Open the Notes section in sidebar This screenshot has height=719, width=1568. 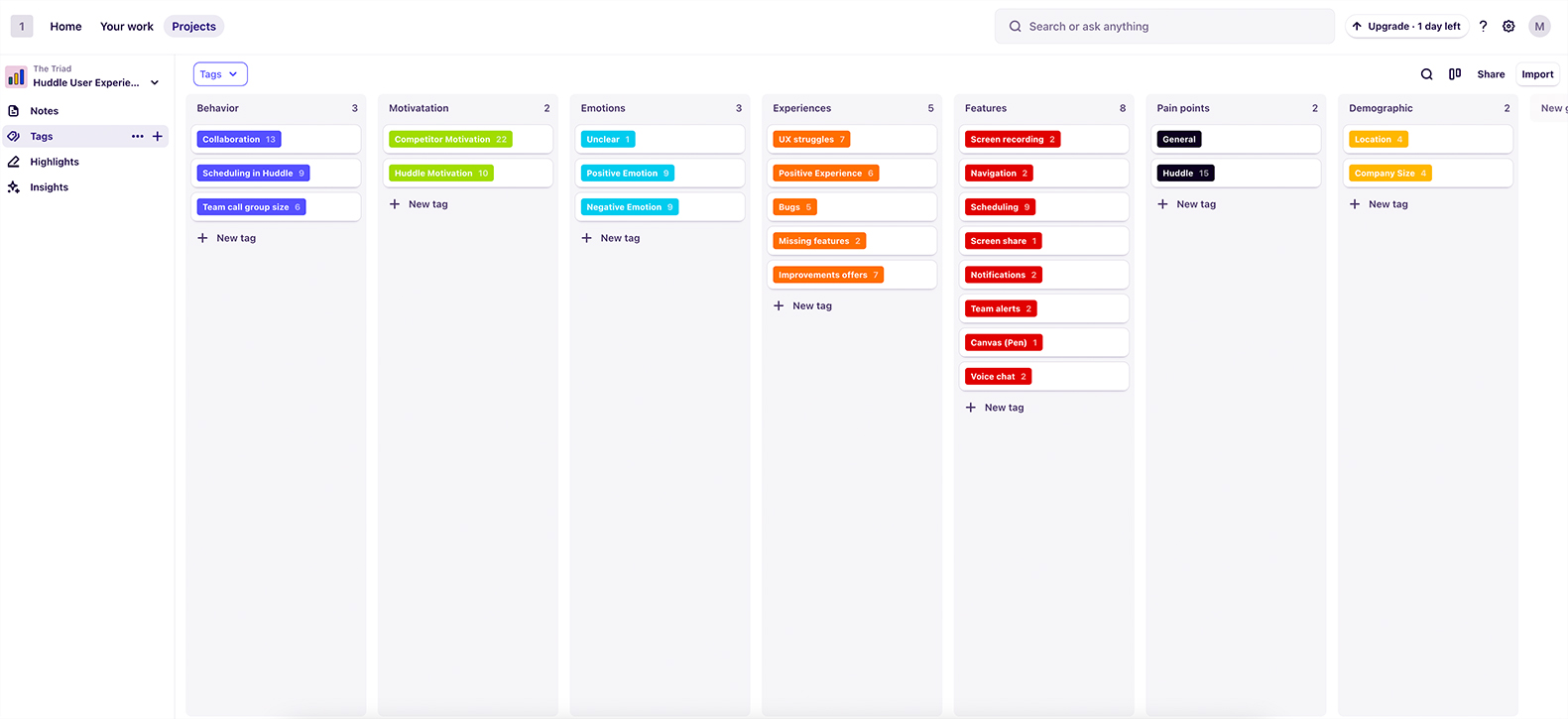click(44, 111)
